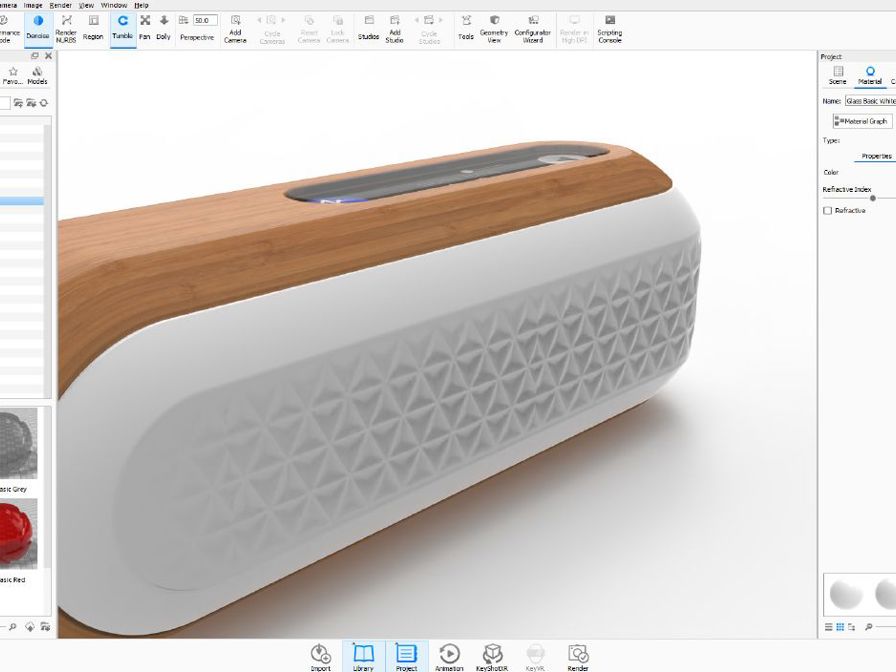Screen dimensions: 896x672
Task: Adjust the Refractive Index slider
Action: click(x=873, y=198)
